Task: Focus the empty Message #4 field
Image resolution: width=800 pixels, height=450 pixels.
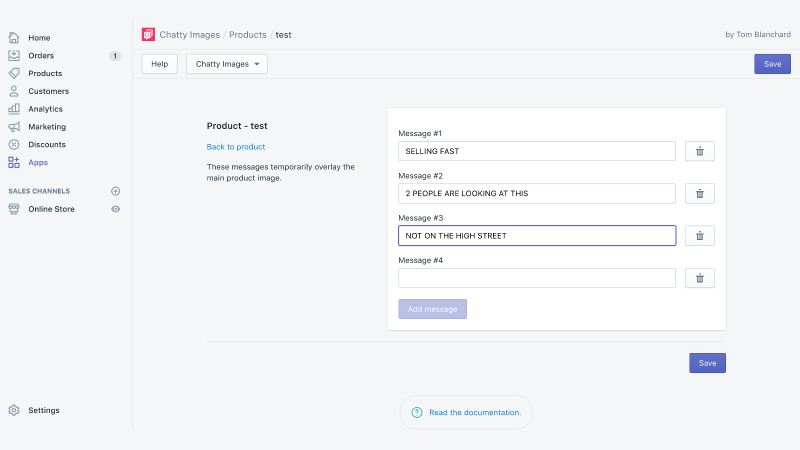Action: (x=537, y=278)
